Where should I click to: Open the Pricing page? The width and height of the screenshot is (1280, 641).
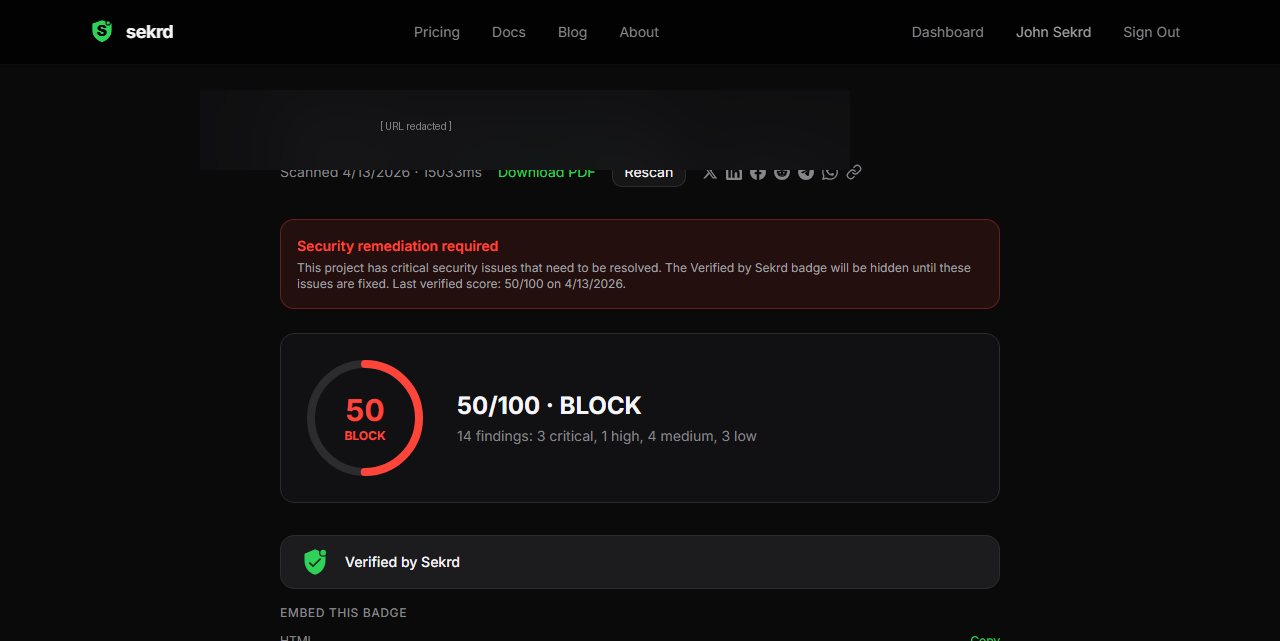pos(436,32)
